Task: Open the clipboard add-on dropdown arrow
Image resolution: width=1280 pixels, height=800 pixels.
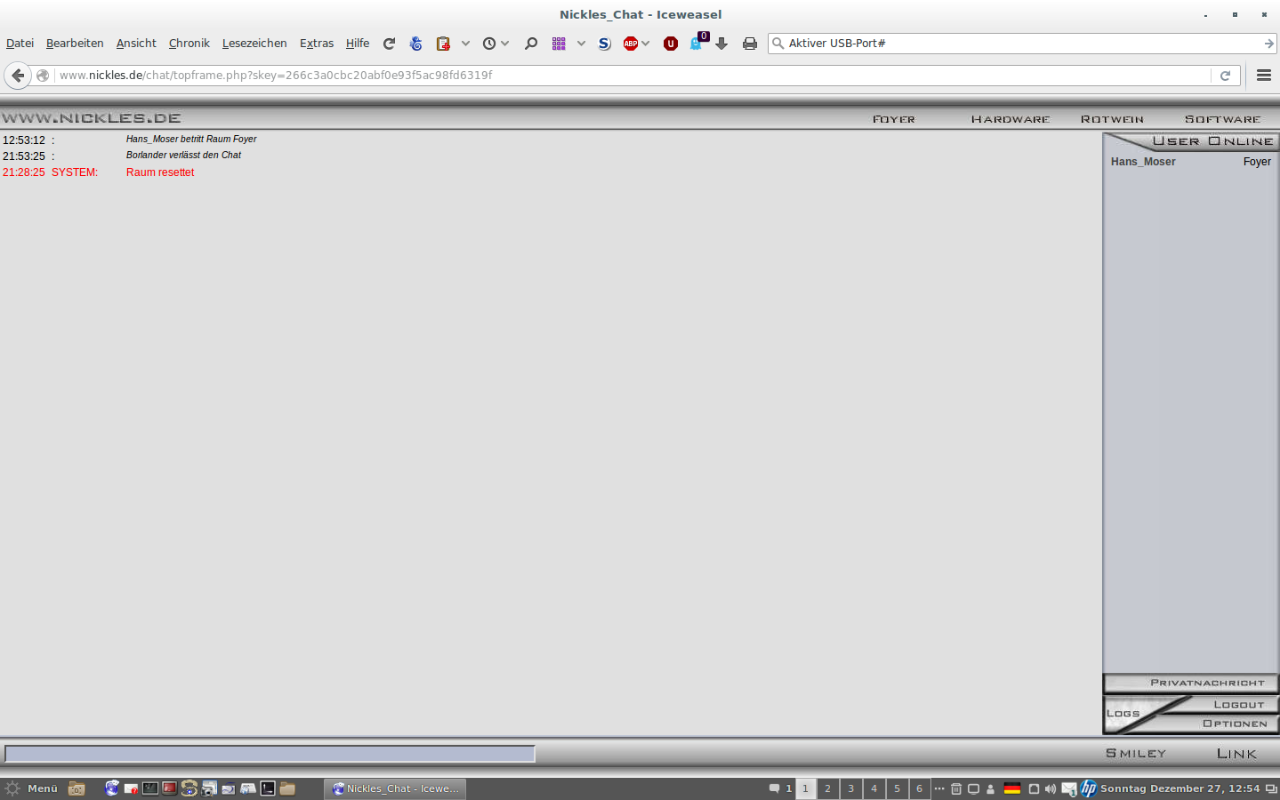Action: tap(465, 43)
